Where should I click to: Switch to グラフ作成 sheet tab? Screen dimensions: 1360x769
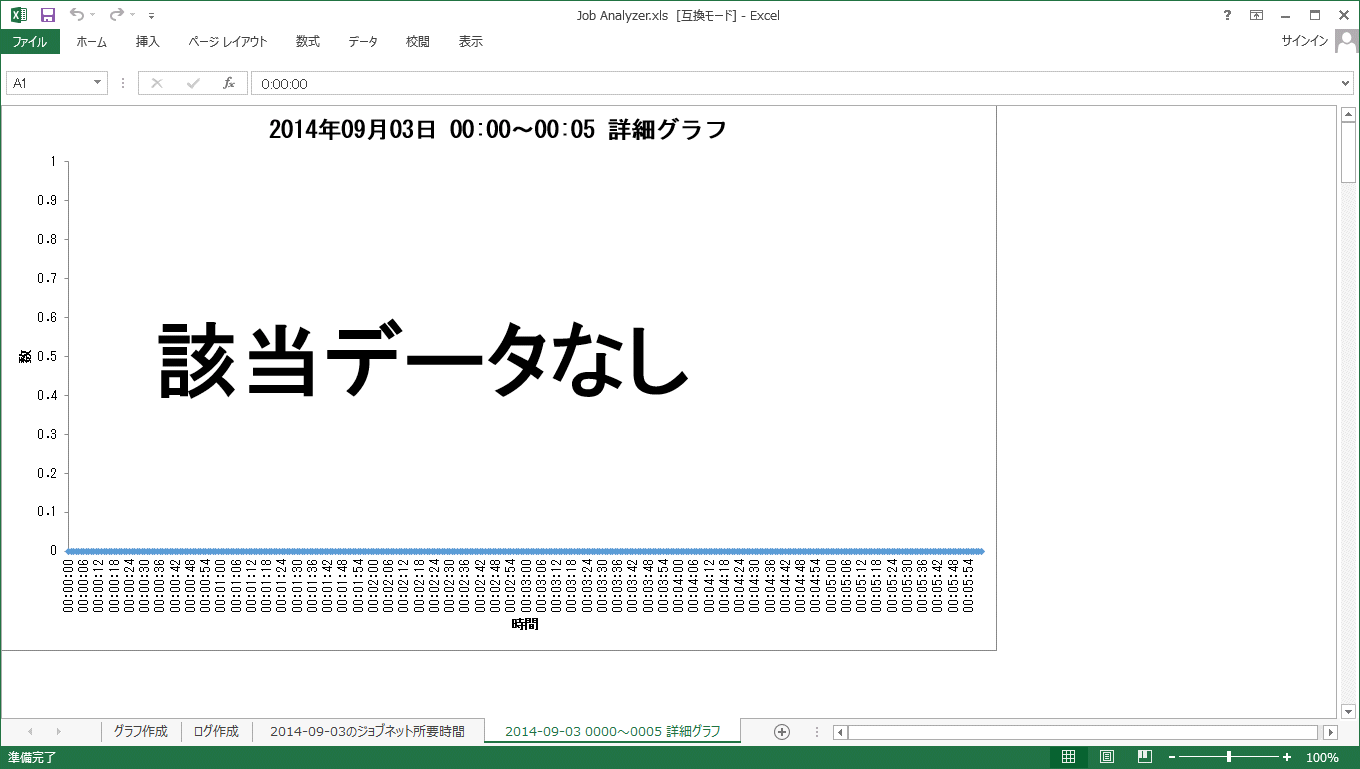coord(140,732)
